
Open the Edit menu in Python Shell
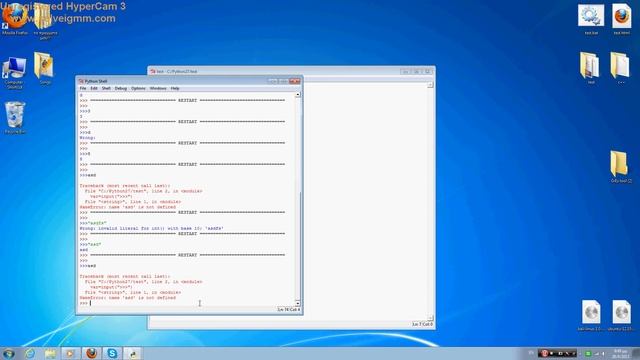(94, 89)
